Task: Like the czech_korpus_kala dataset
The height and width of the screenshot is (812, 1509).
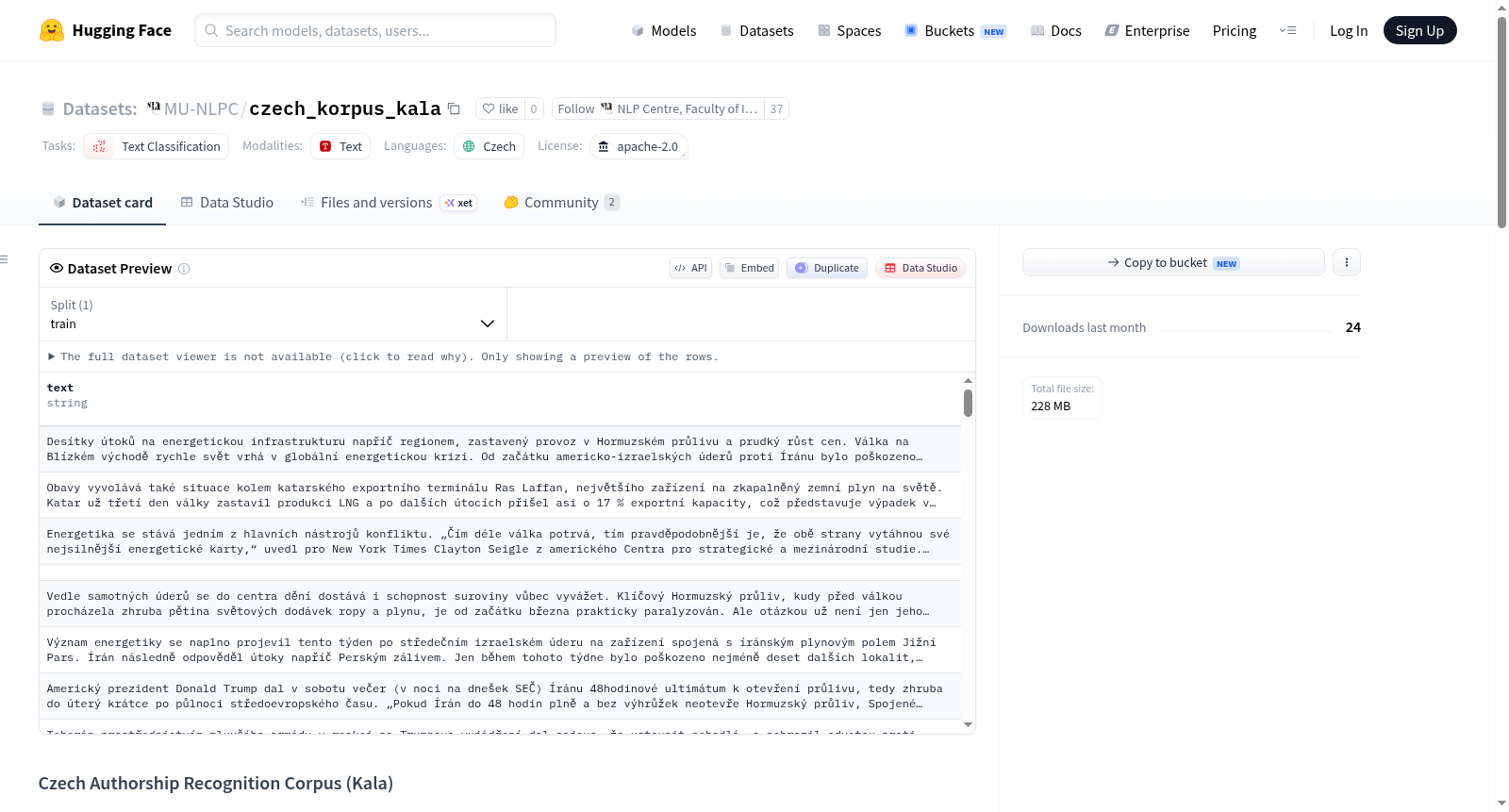Action: (x=500, y=108)
